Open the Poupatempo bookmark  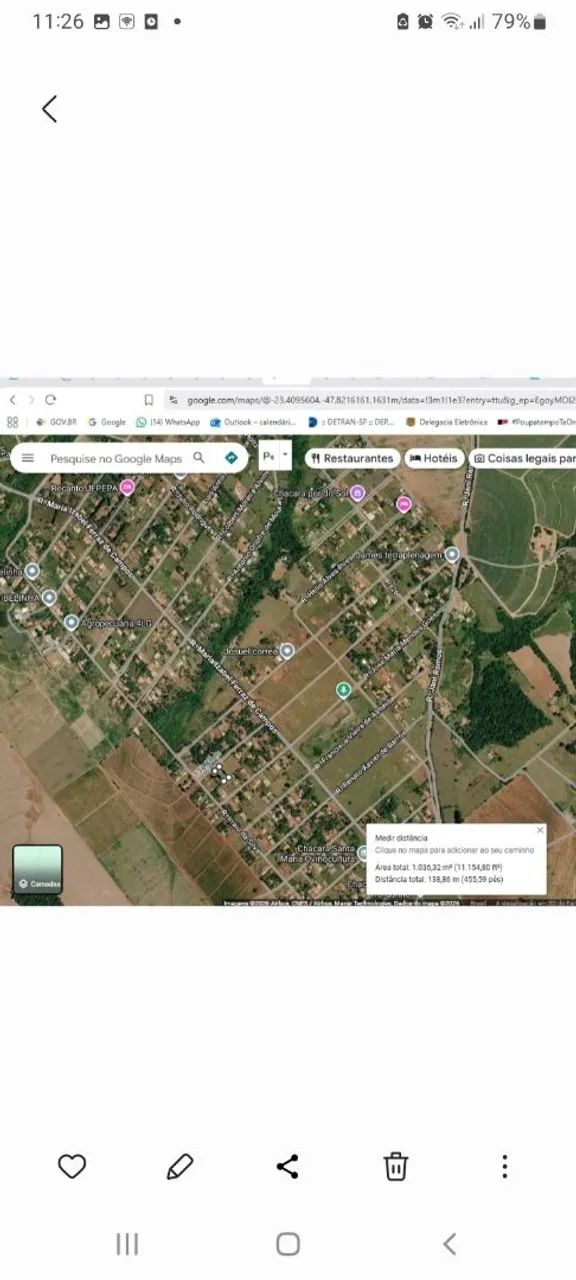click(x=537, y=422)
